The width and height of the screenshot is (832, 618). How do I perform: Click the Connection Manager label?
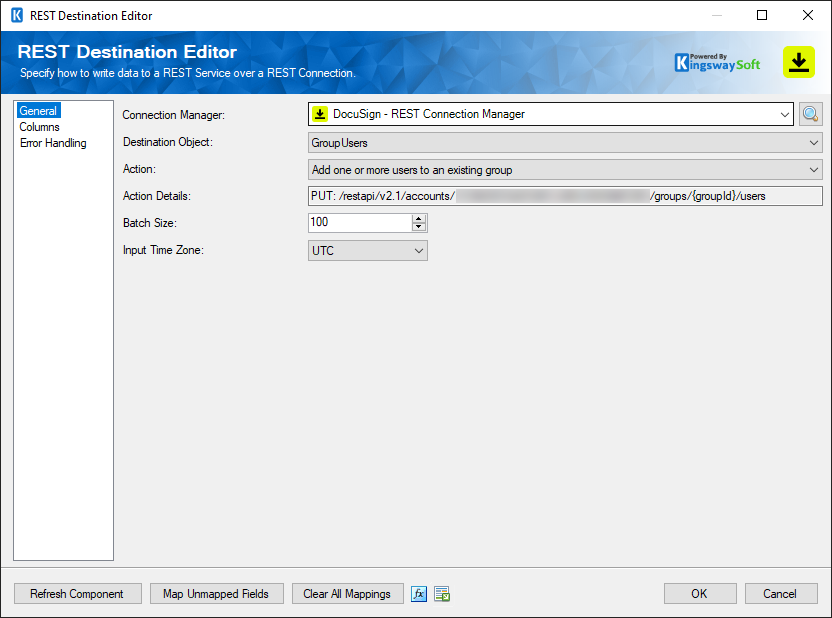(174, 115)
